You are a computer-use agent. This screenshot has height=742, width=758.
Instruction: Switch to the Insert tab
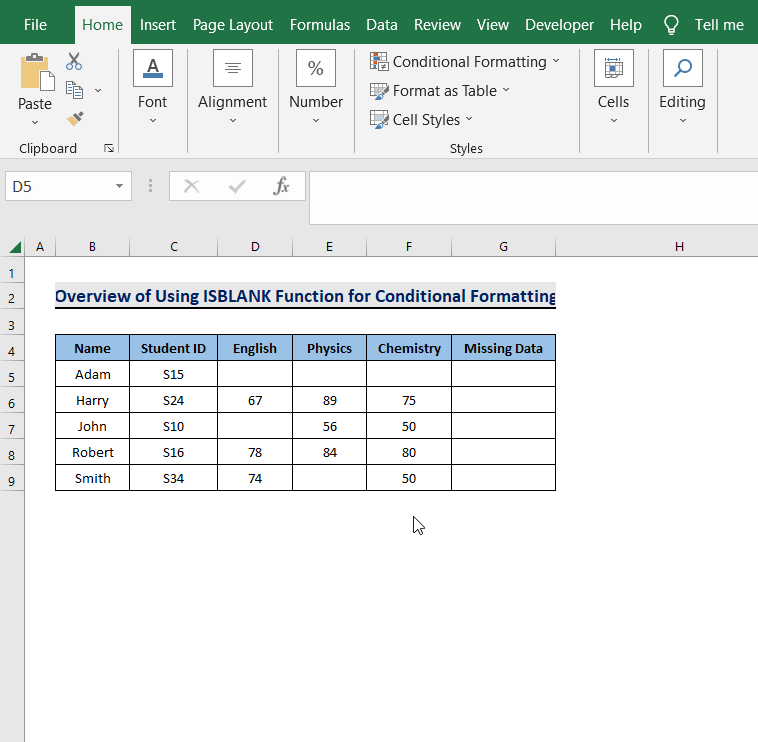point(158,25)
